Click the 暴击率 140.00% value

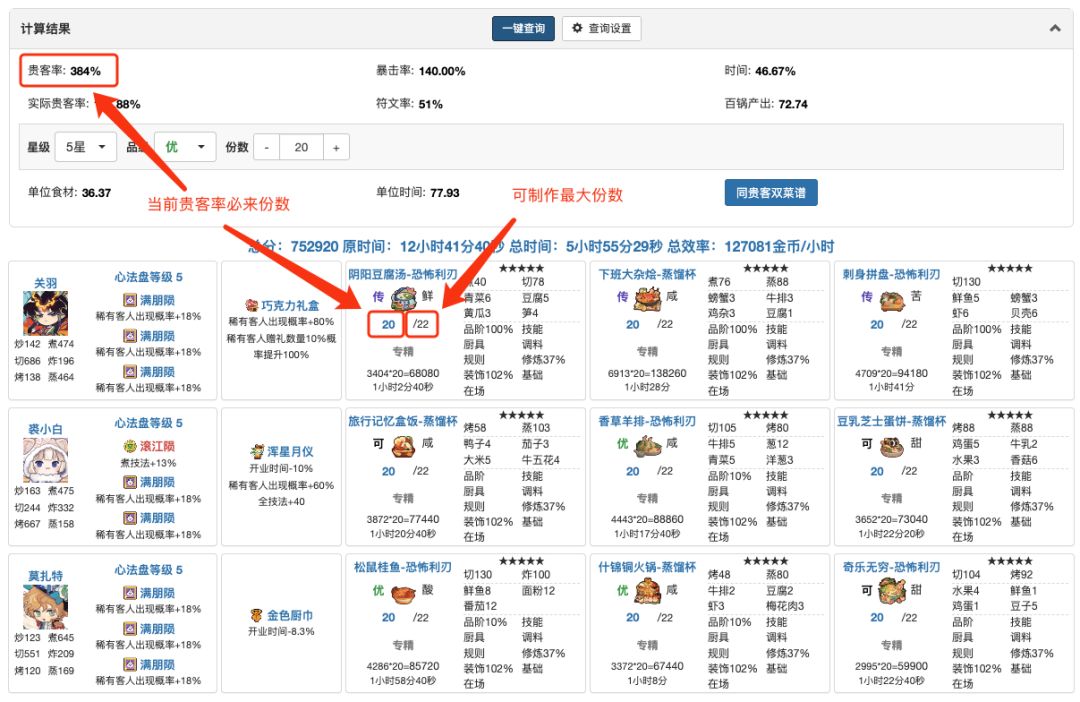point(442,71)
